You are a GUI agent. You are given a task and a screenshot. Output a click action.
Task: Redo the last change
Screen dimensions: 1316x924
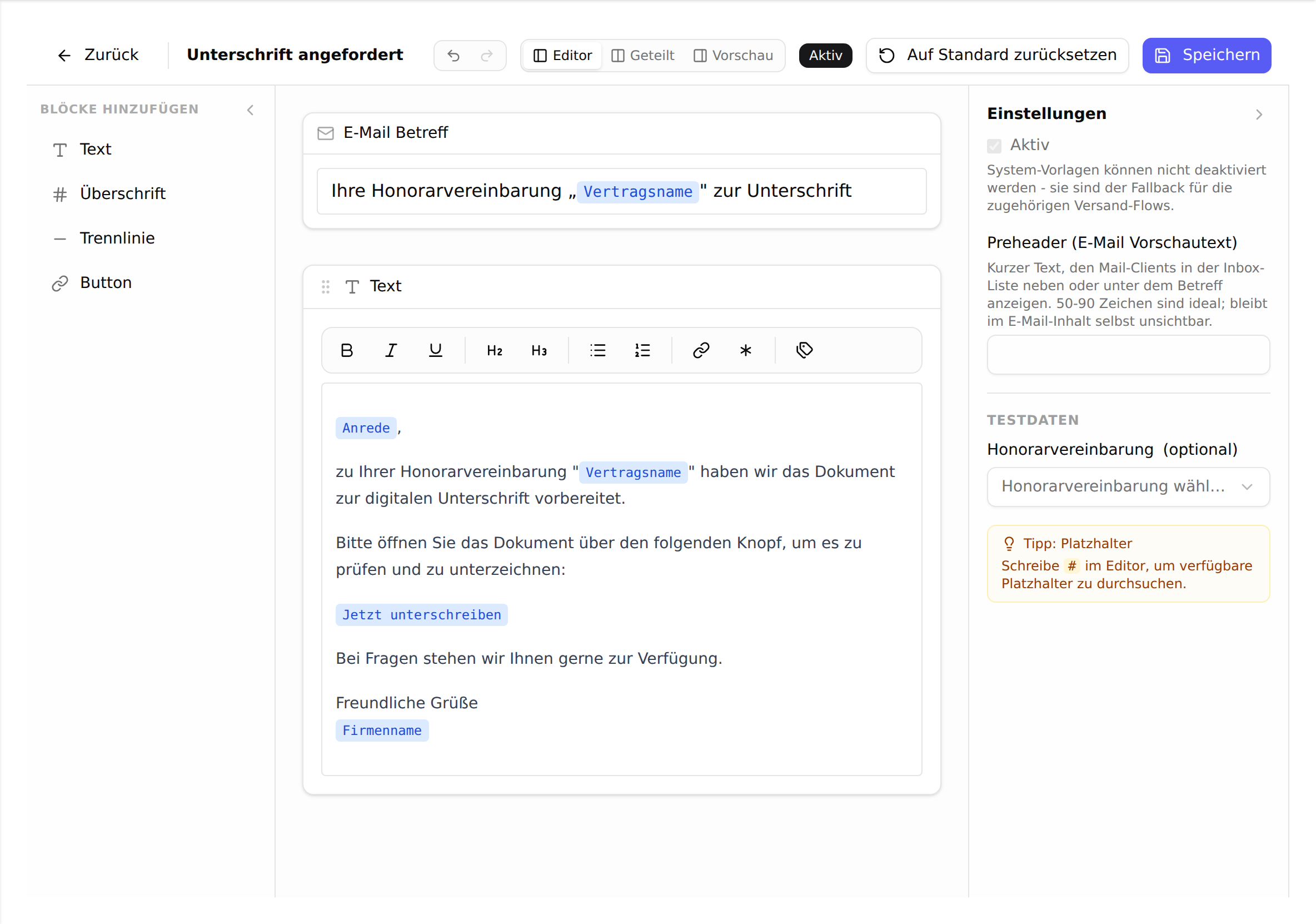point(487,56)
